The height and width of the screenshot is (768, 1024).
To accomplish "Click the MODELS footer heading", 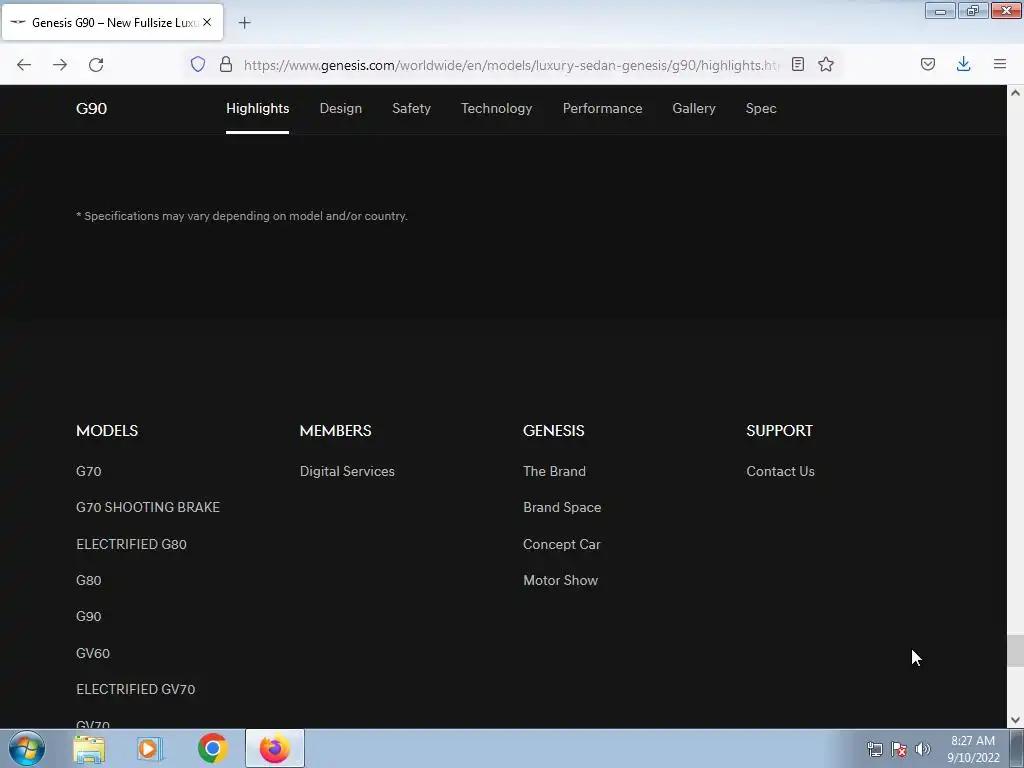I will click(107, 430).
